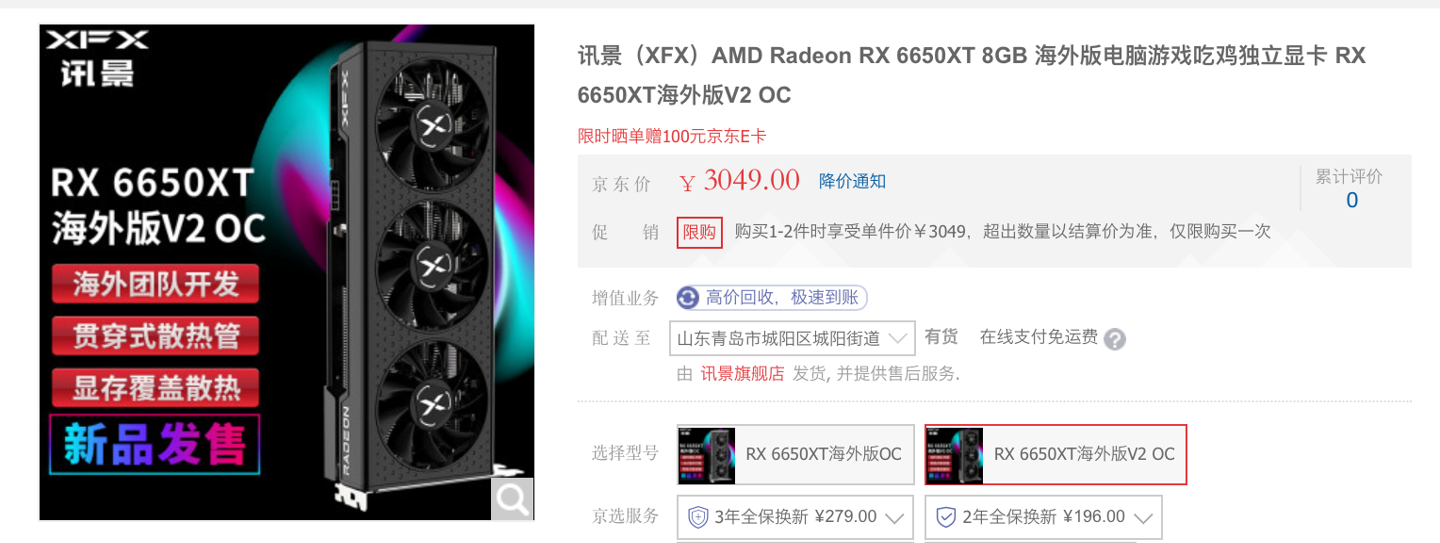Click the magnifier zoom icon on product image

click(x=512, y=498)
